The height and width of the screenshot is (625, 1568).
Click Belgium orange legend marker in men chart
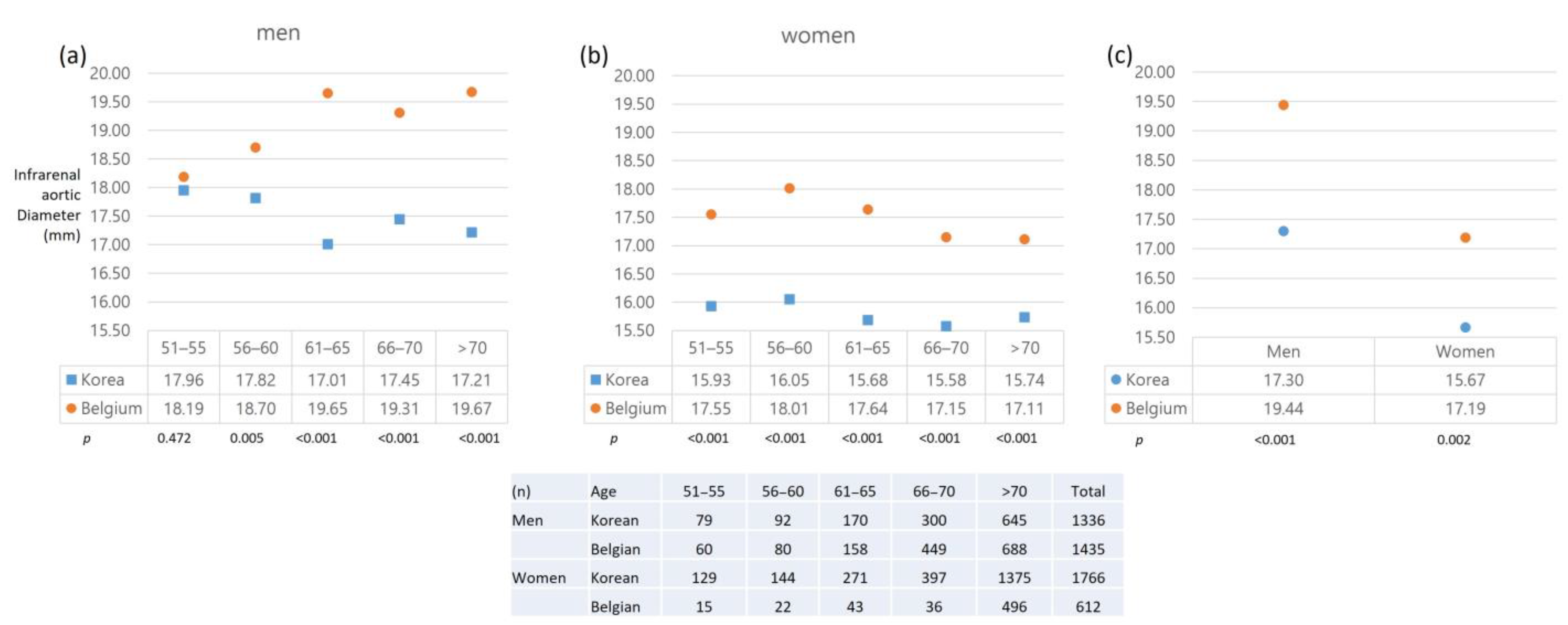(71, 408)
